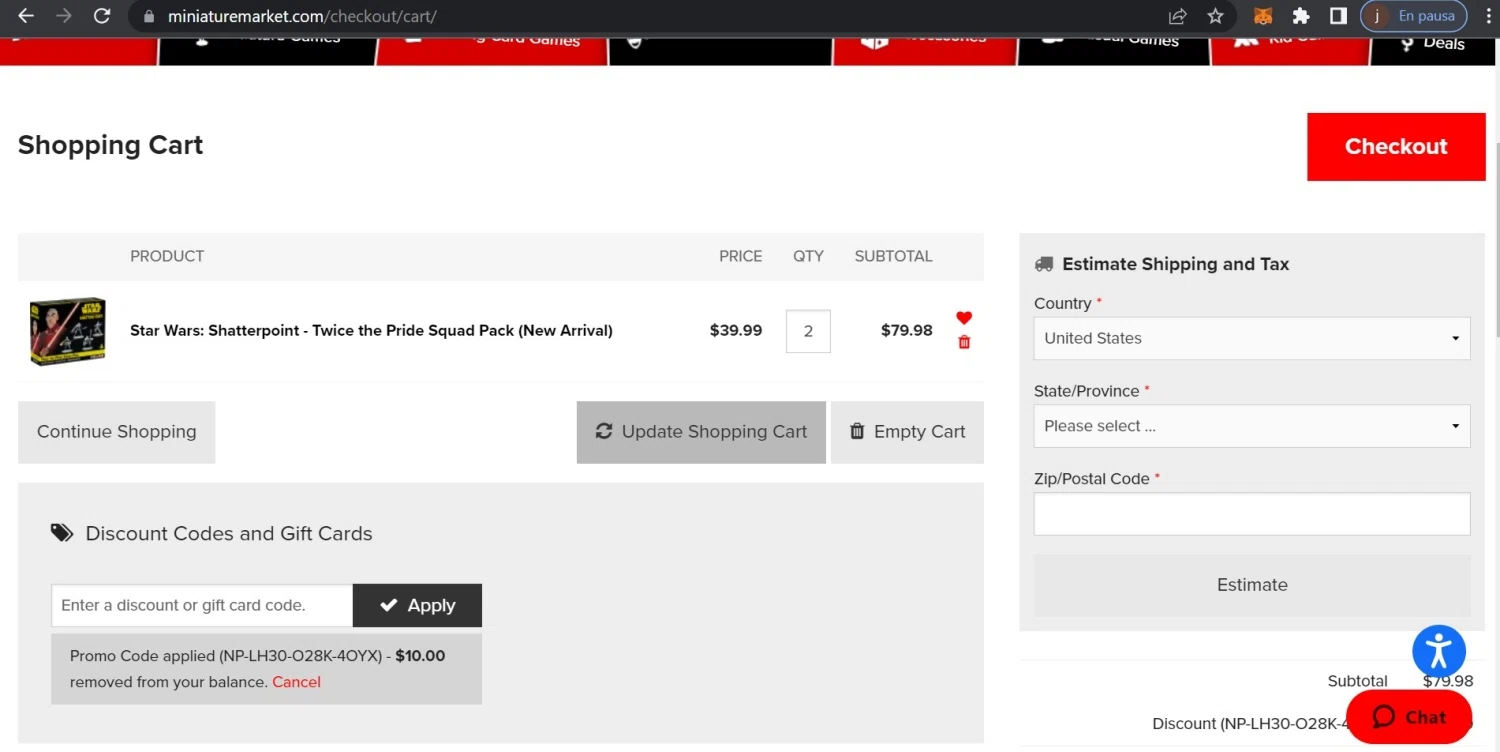Click the Estimate Shipping and Tax heading

click(x=1175, y=264)
